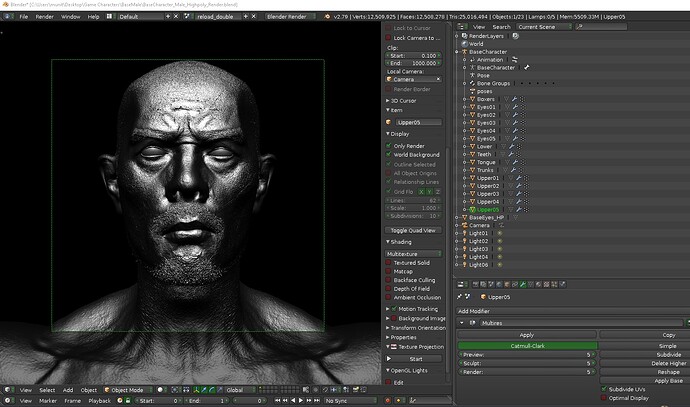Click the timeline play animation button
Viewport: 690px width, 407px height.
(301, 401)
